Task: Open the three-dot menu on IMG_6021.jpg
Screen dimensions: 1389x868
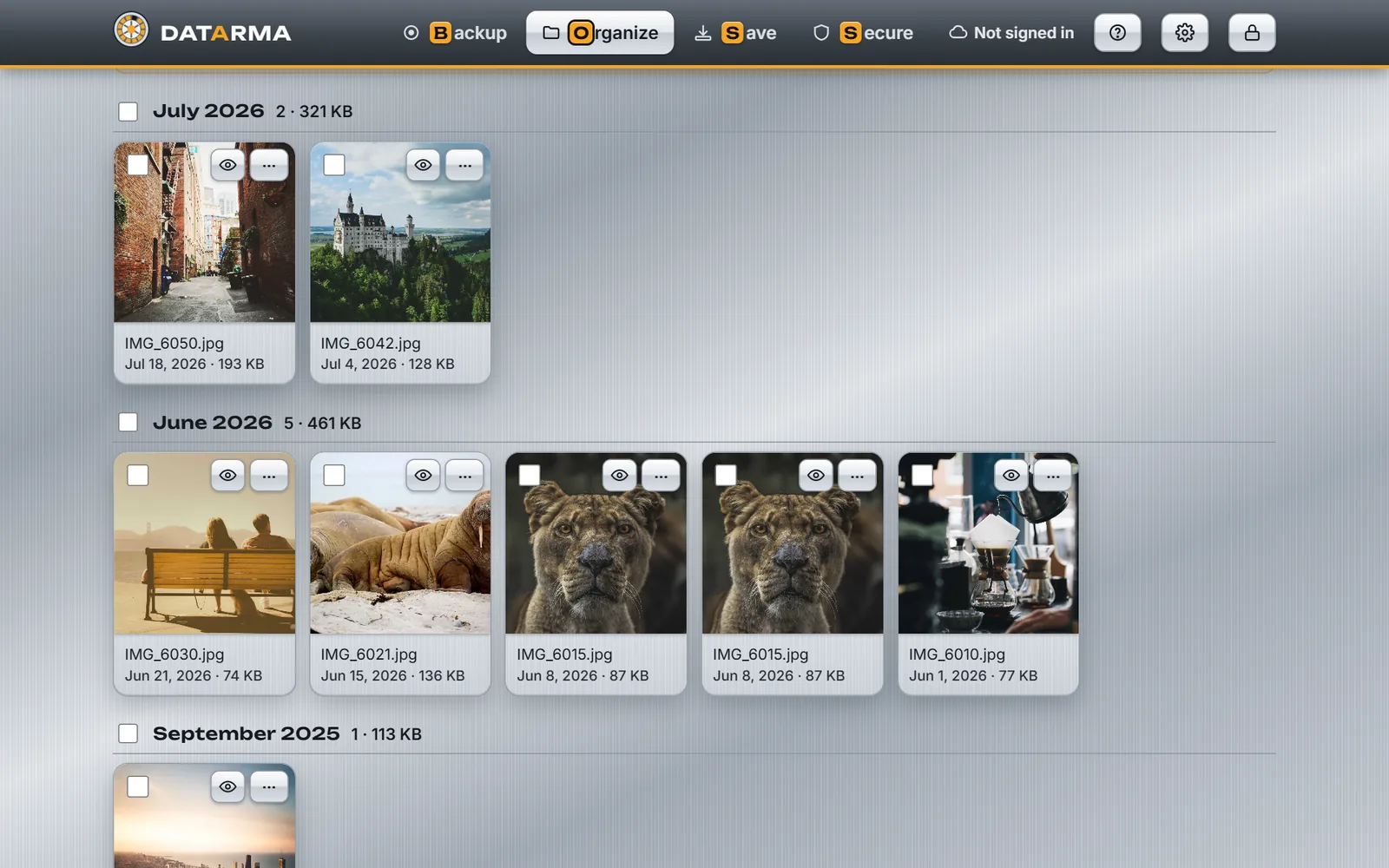Action: tap(465, 476)
